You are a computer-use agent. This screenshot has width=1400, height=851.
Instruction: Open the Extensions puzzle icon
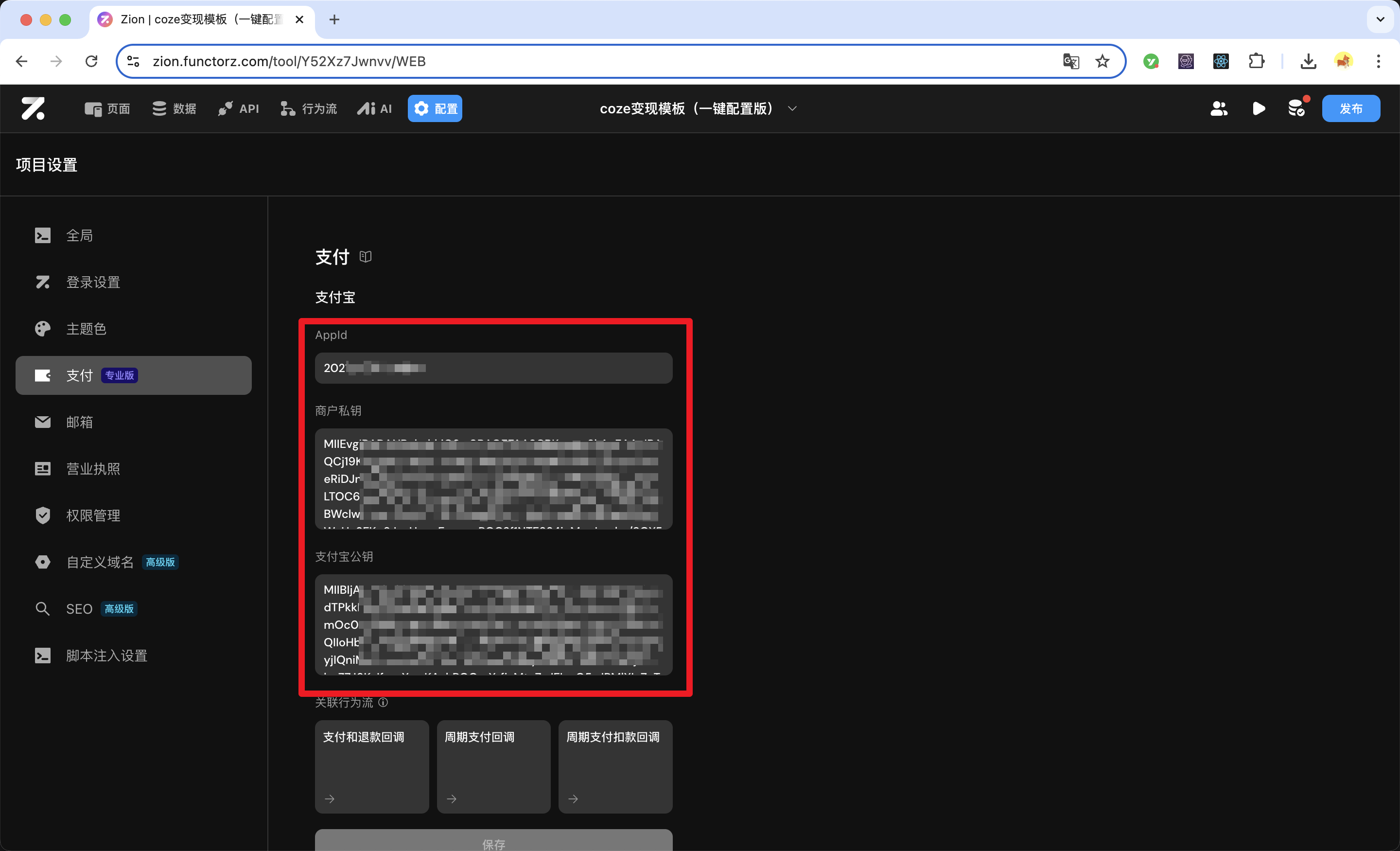click(x=1256, y=61)
